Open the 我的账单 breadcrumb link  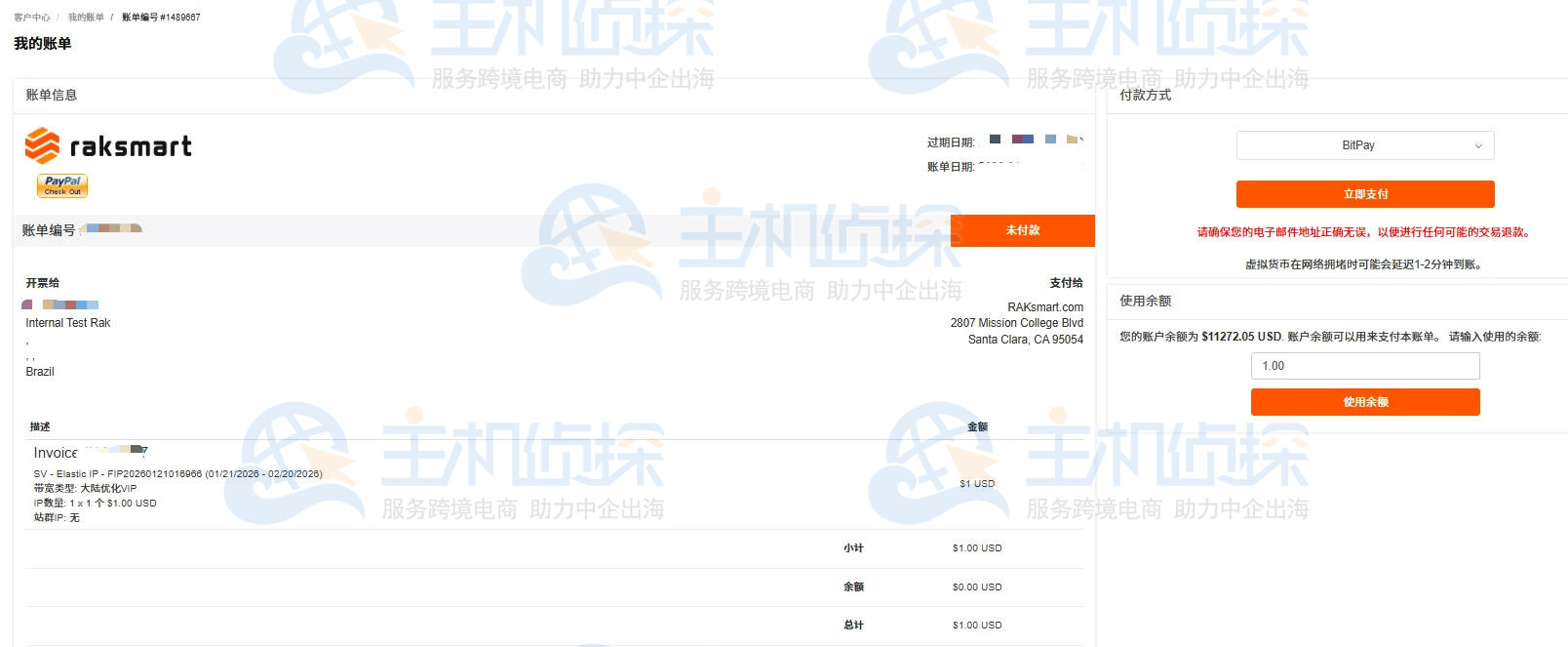(x=86, y=18)
